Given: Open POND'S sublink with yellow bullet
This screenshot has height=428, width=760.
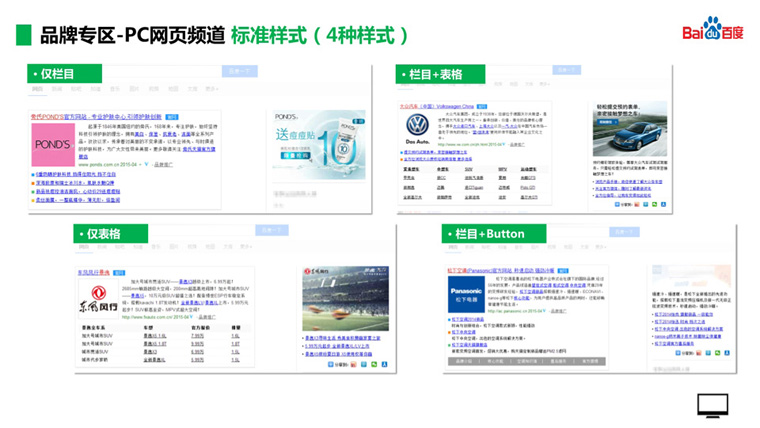Looking at the screenshot, I should point(78,200).
